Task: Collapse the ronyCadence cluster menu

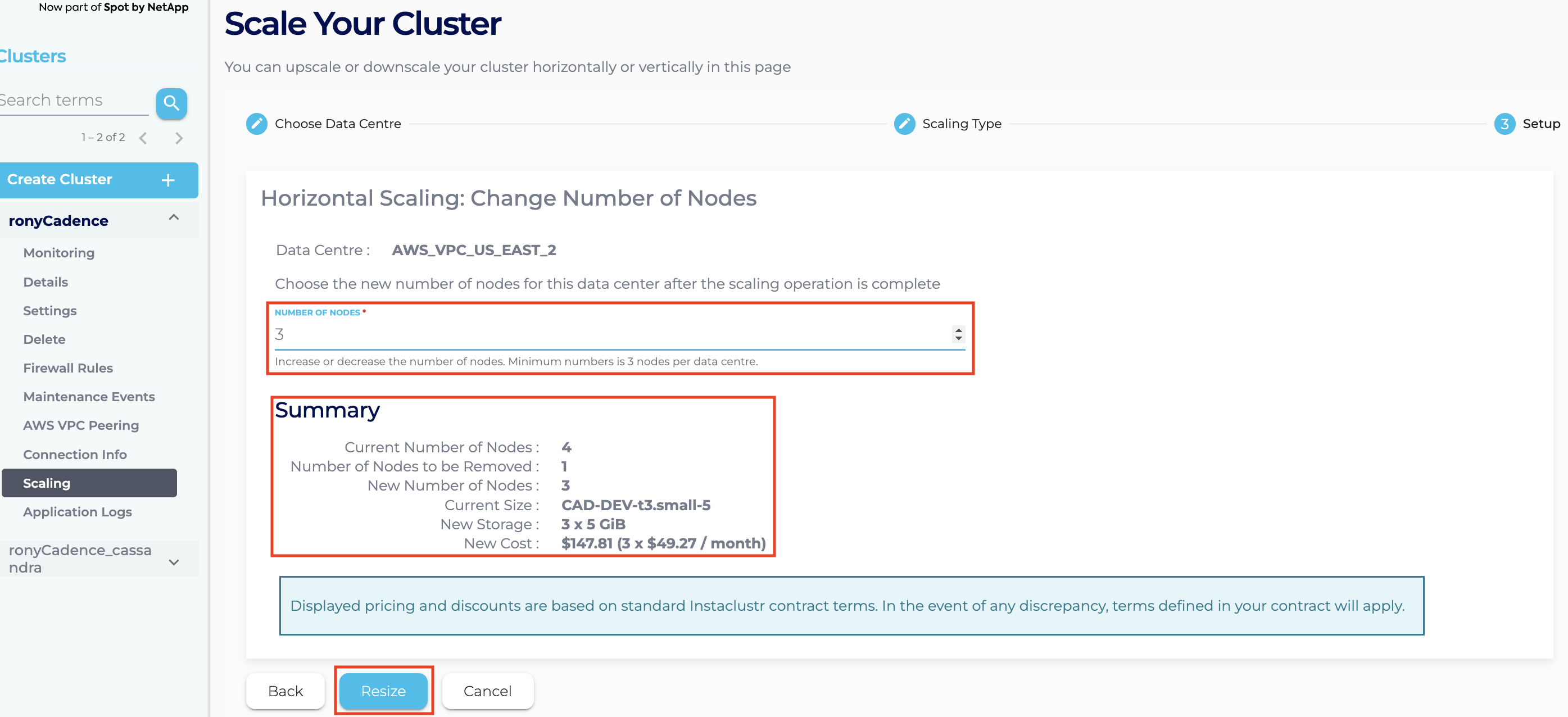Action: 174,218
